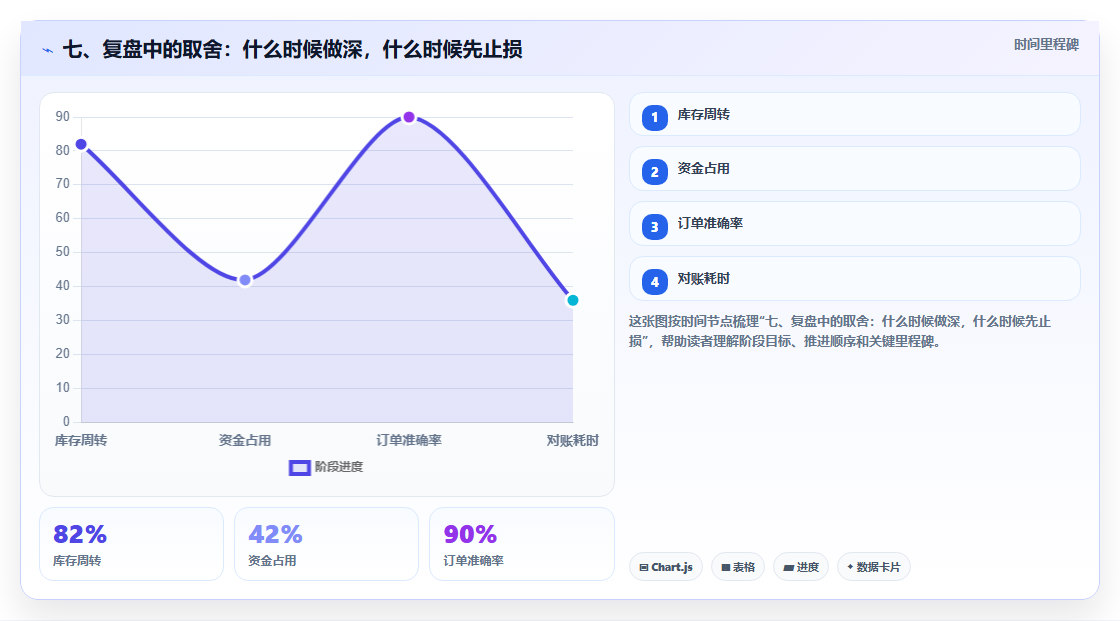Click the 90% 订单准确率 stat card
Screen dimensions: 1120x621
(521, 544)
